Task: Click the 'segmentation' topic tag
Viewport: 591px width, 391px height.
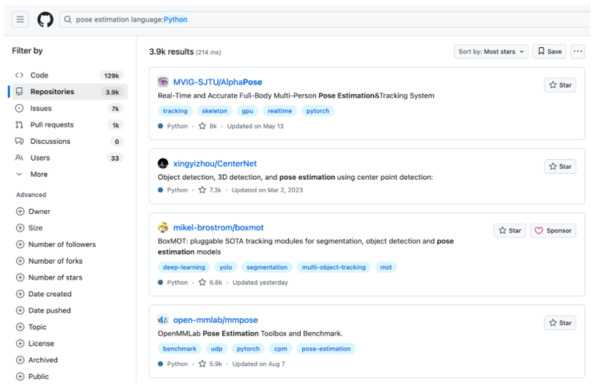Action: pyautogui.click(x=267, y=267)
